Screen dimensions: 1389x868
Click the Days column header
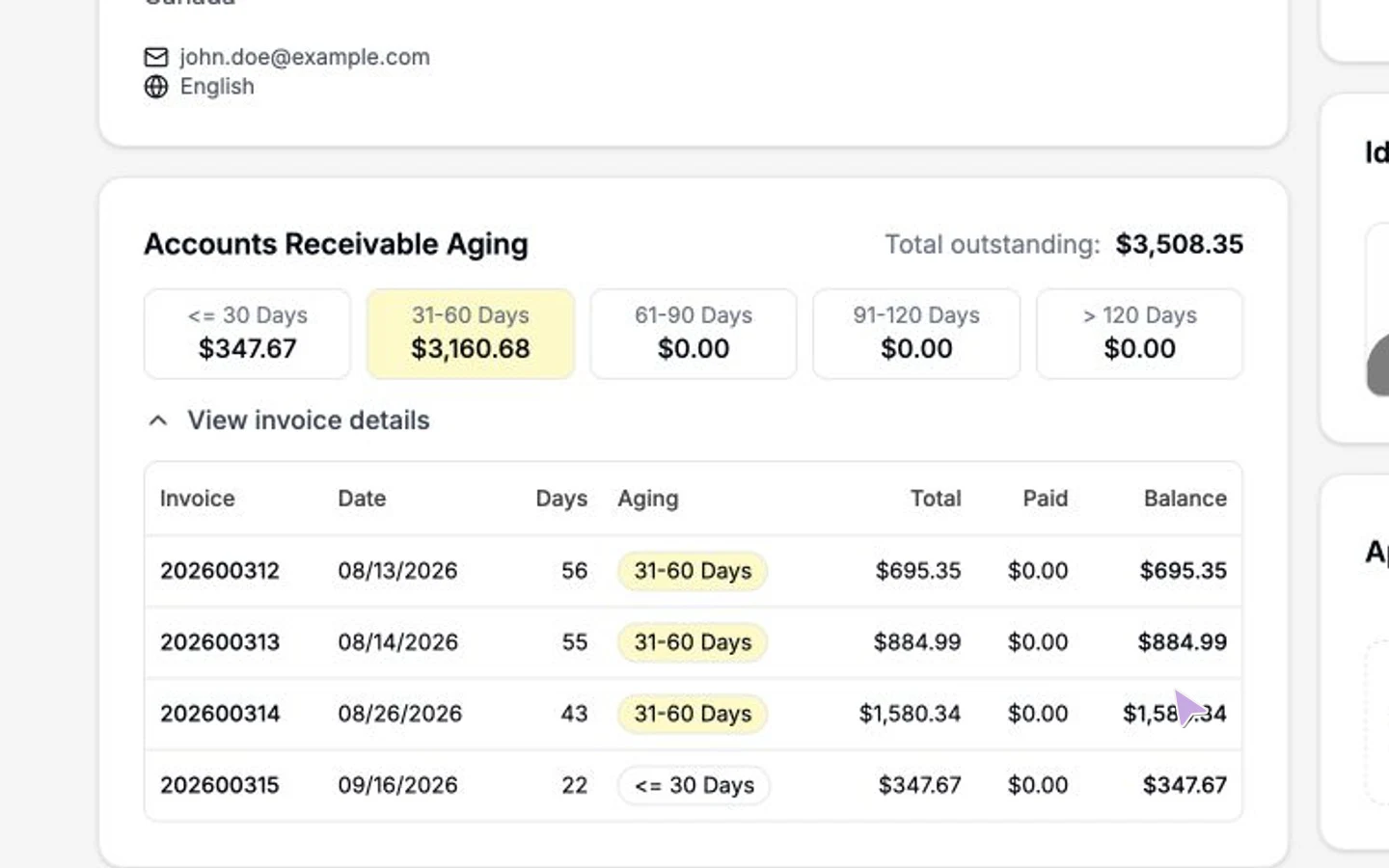point(561,499)
